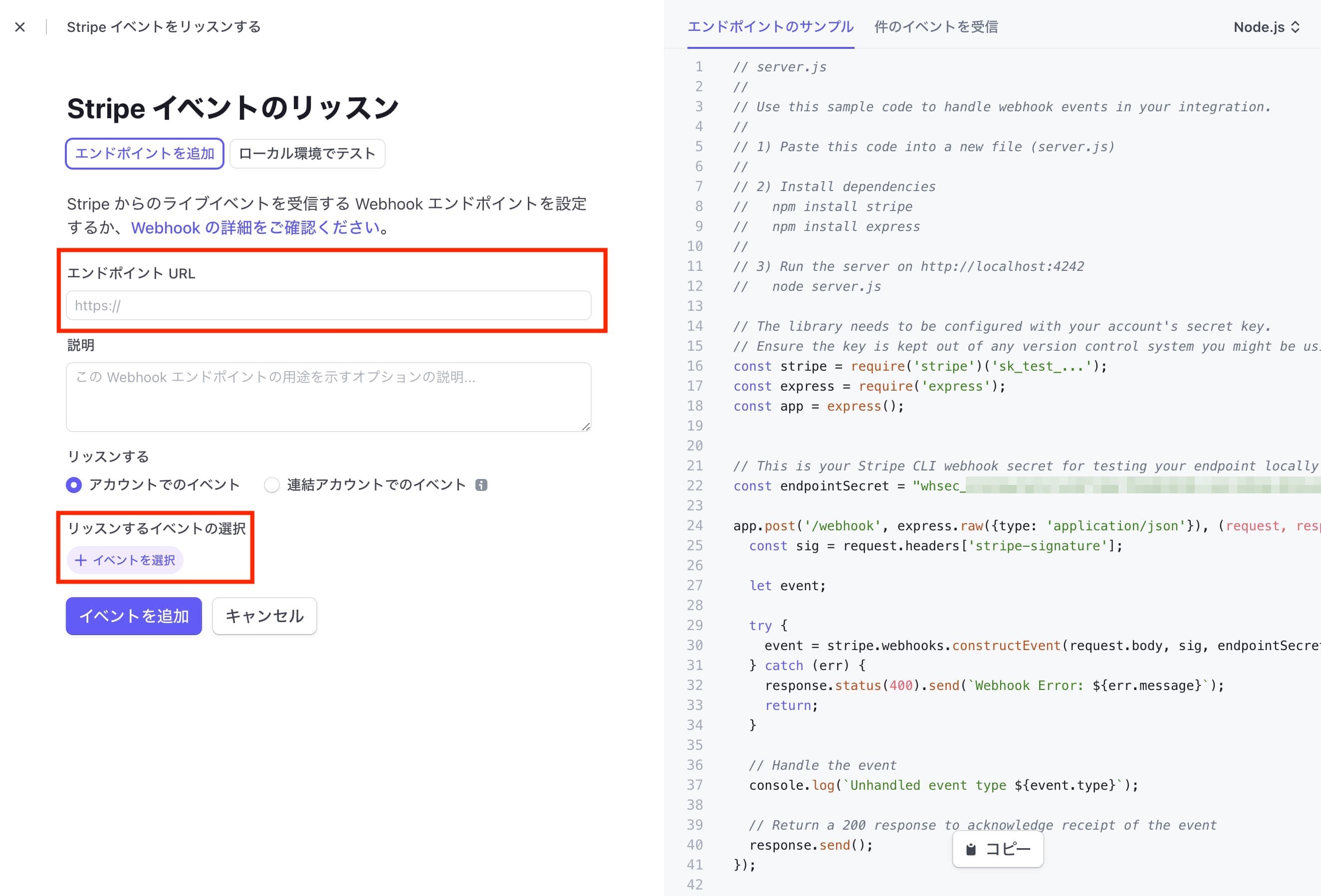This screenshot has width=1321, height=896.
Task: Click the comment npm install stripe
Action: pos(842,207)
